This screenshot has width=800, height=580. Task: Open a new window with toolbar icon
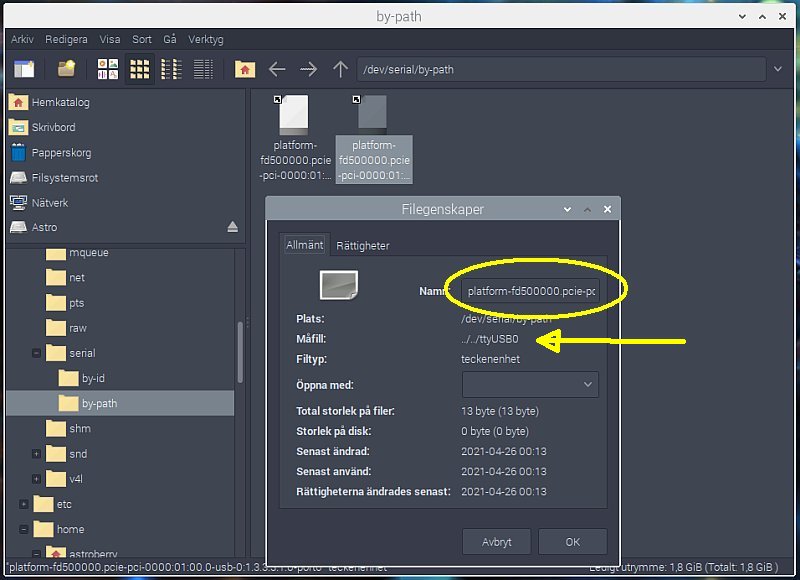23,68
